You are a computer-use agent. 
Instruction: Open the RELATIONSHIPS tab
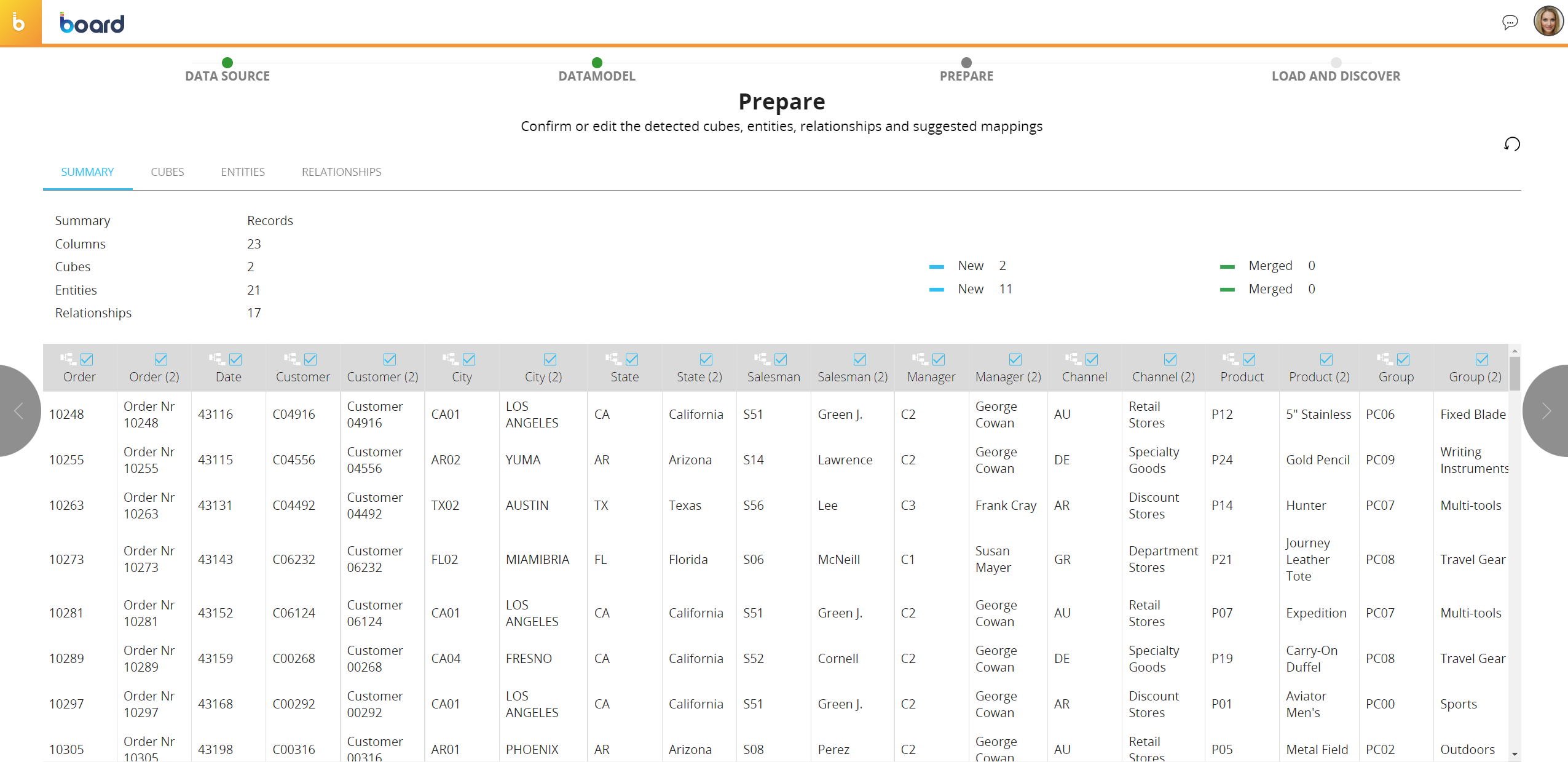[341, 172]
